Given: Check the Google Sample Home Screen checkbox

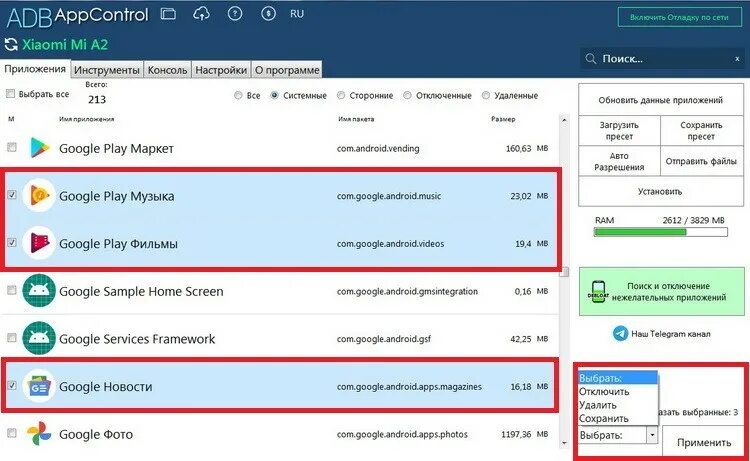Looking at the screenshot, I should (x=11, y=290).
